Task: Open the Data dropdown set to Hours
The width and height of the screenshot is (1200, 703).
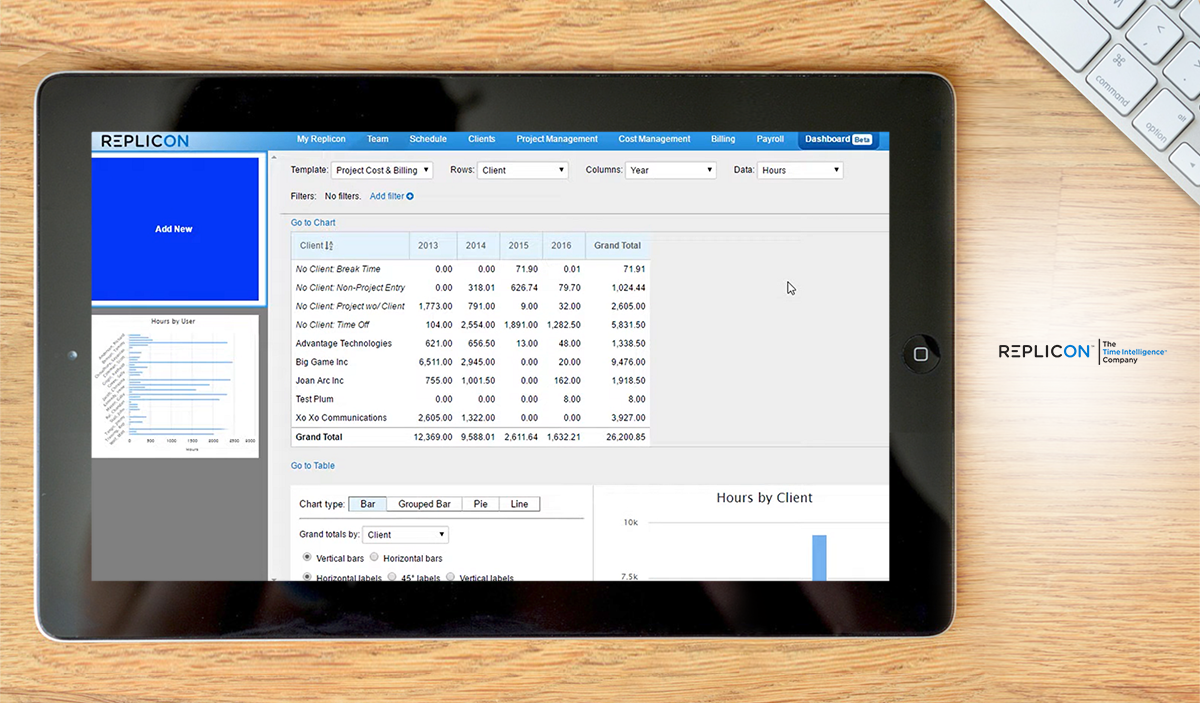Action: [x=800, y=170]
